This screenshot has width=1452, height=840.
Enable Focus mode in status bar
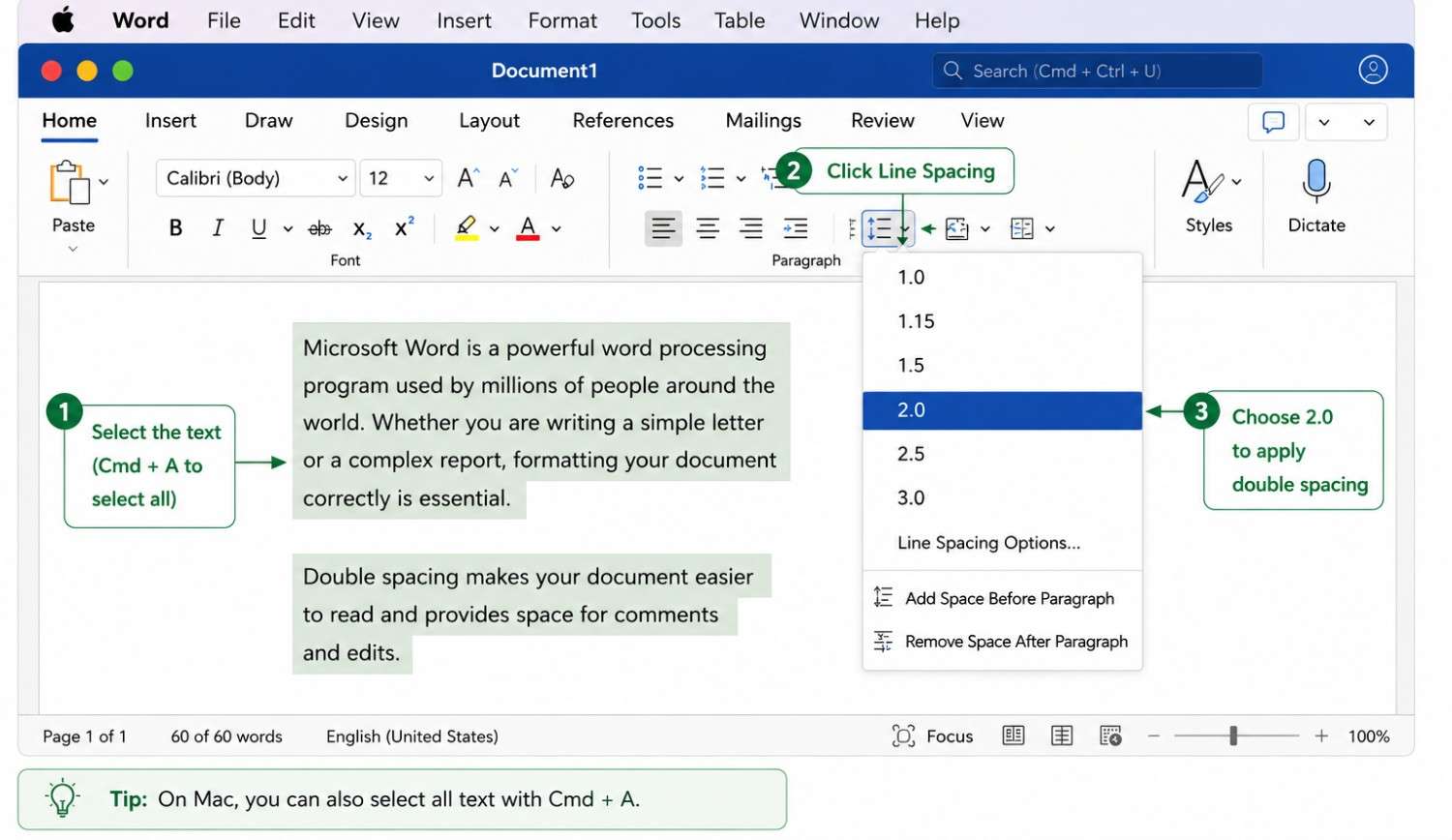tap(932, 736)
